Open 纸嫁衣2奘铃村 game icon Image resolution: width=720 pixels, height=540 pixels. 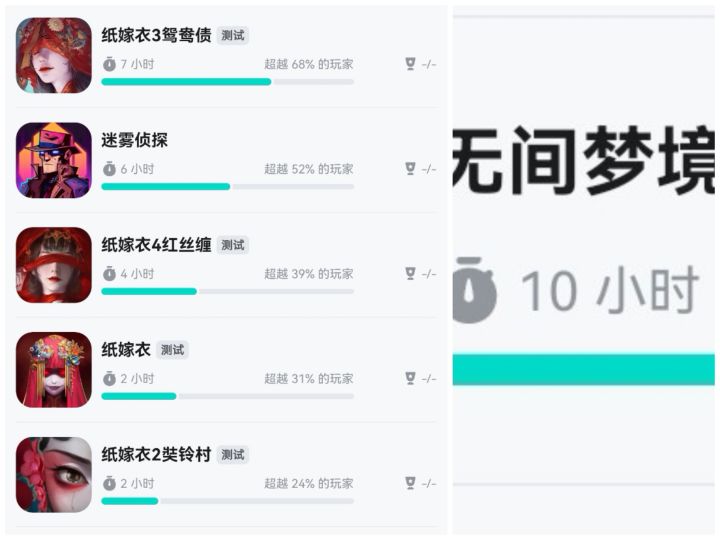point(54,475)
